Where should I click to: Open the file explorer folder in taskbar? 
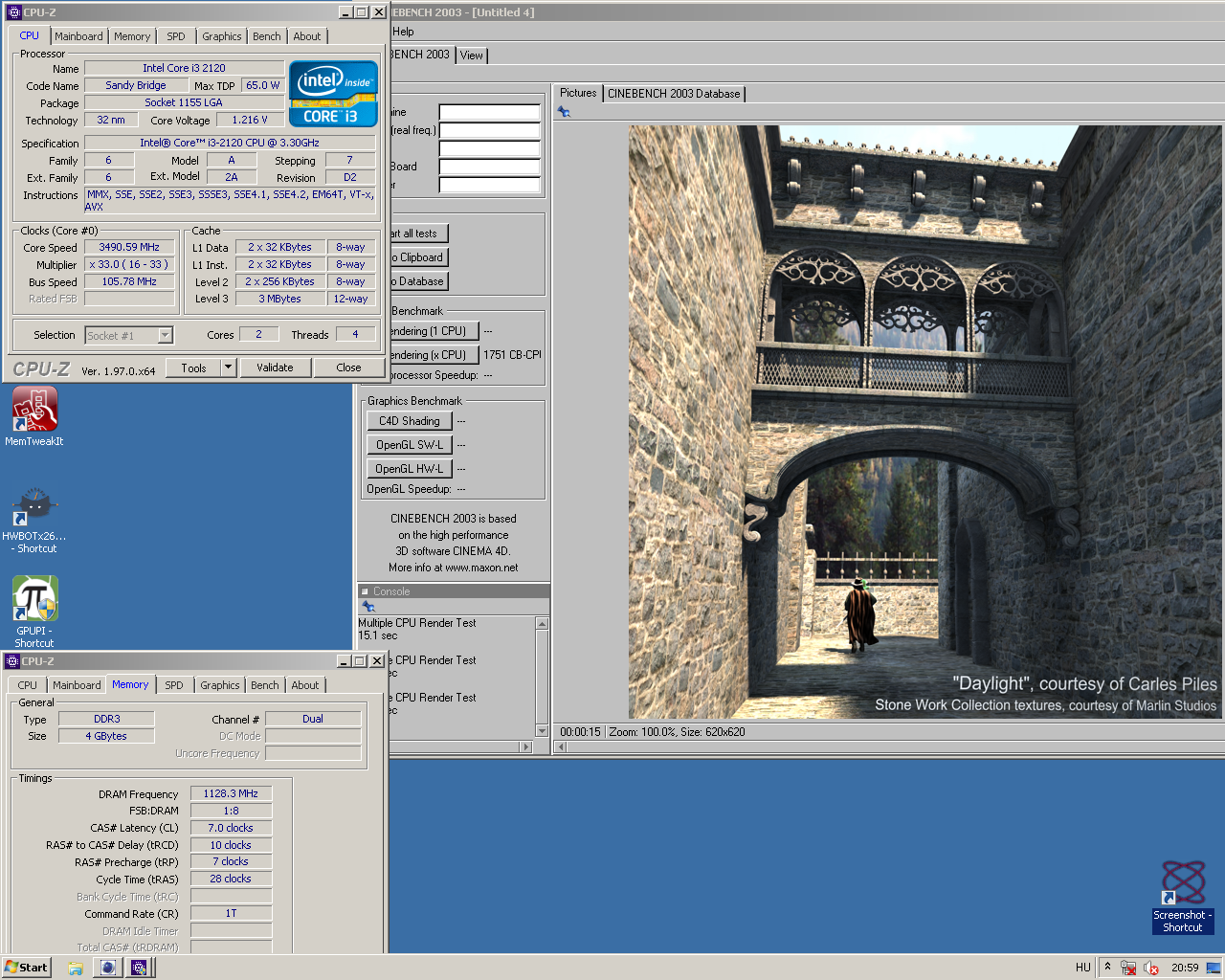point(76,968)
